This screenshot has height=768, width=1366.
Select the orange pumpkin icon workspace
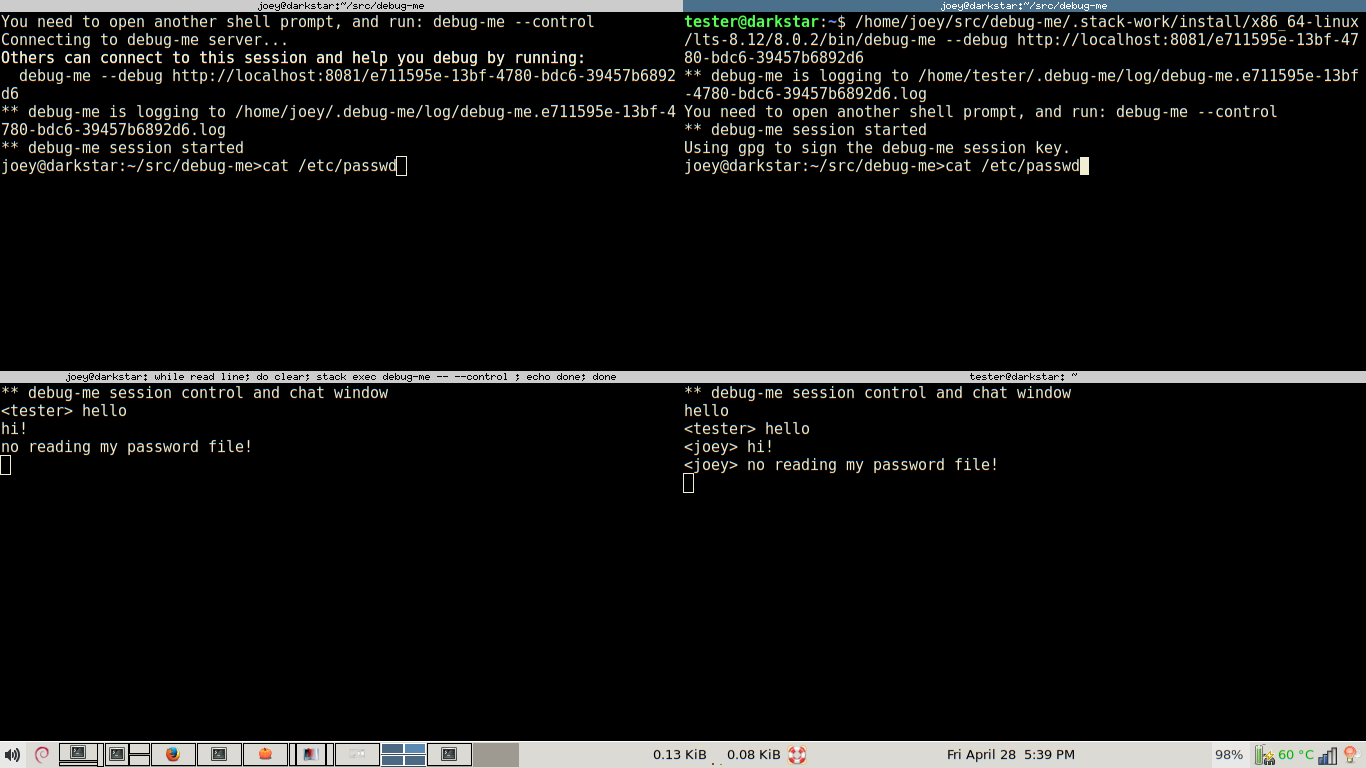(x=266, y=755)
